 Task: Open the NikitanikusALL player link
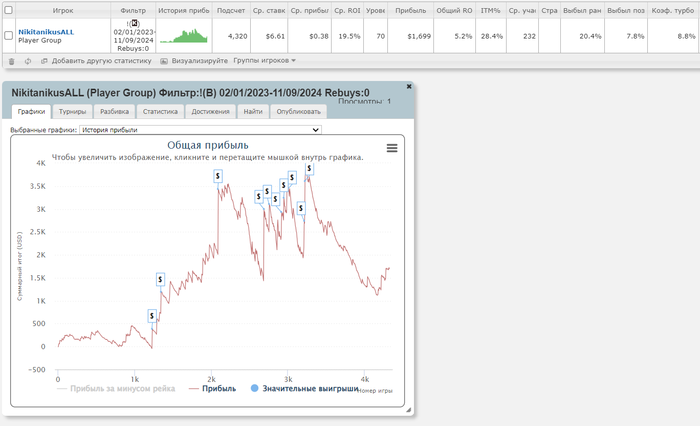click(x=46, y=32)
